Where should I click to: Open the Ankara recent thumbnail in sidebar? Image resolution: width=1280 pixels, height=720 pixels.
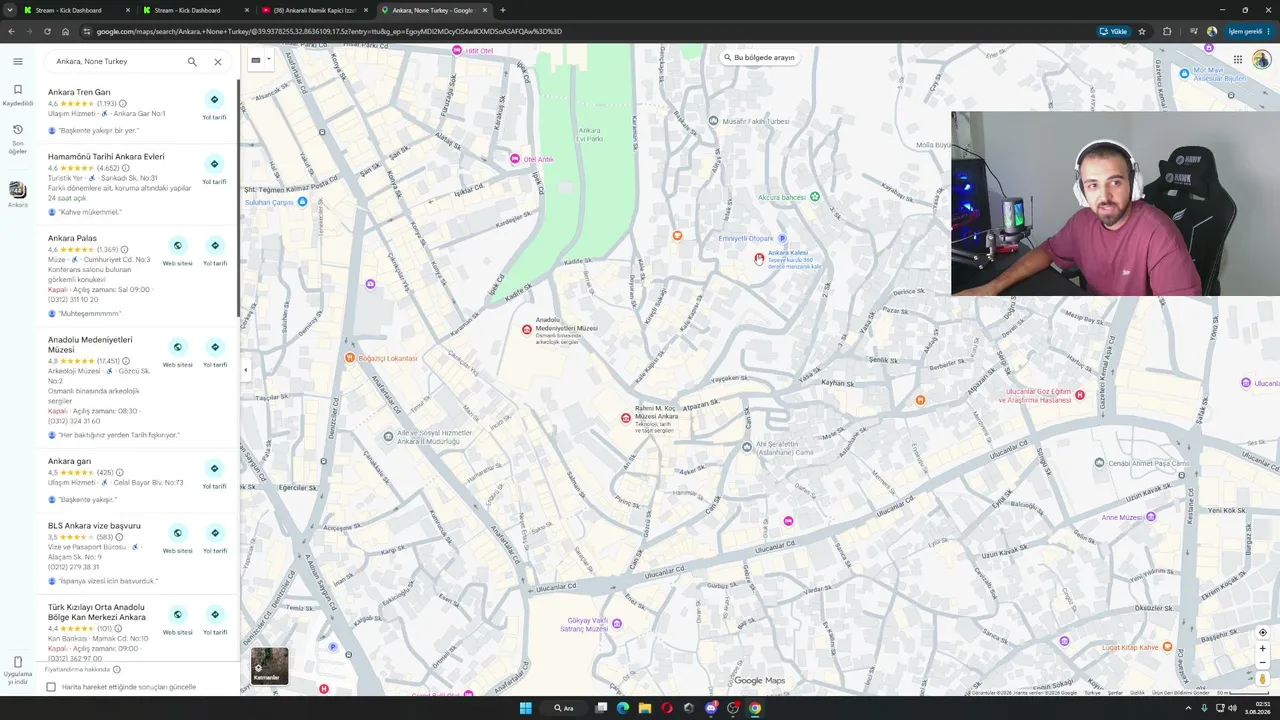[x=17, y=192]
